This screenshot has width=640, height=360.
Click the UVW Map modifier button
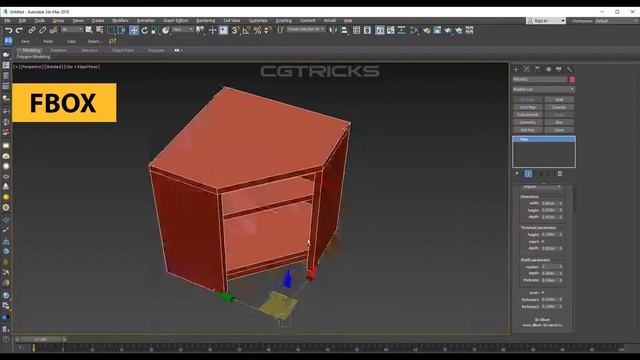point(527,107)
